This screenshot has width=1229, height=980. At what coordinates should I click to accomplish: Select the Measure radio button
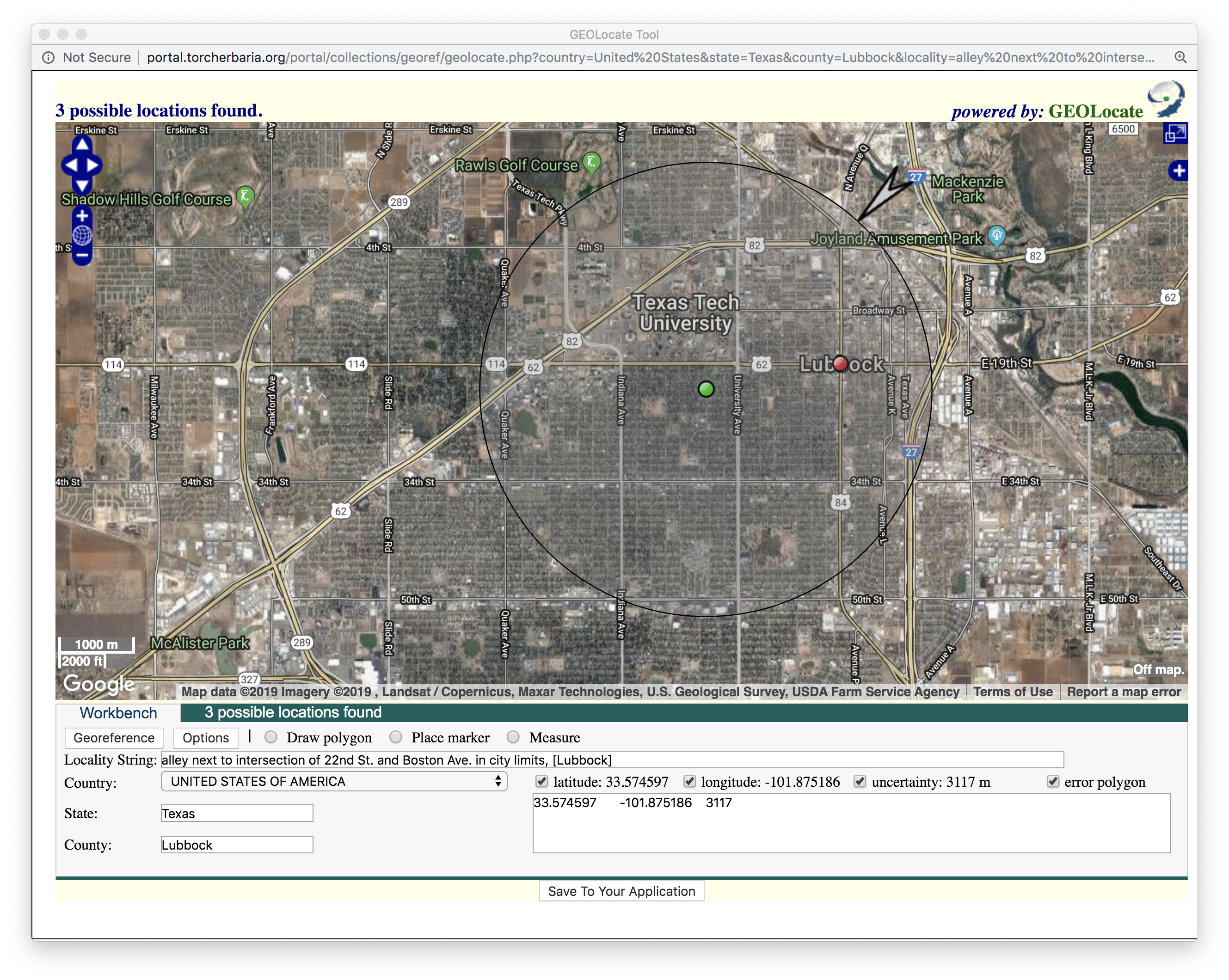click(x=513, y=737)
